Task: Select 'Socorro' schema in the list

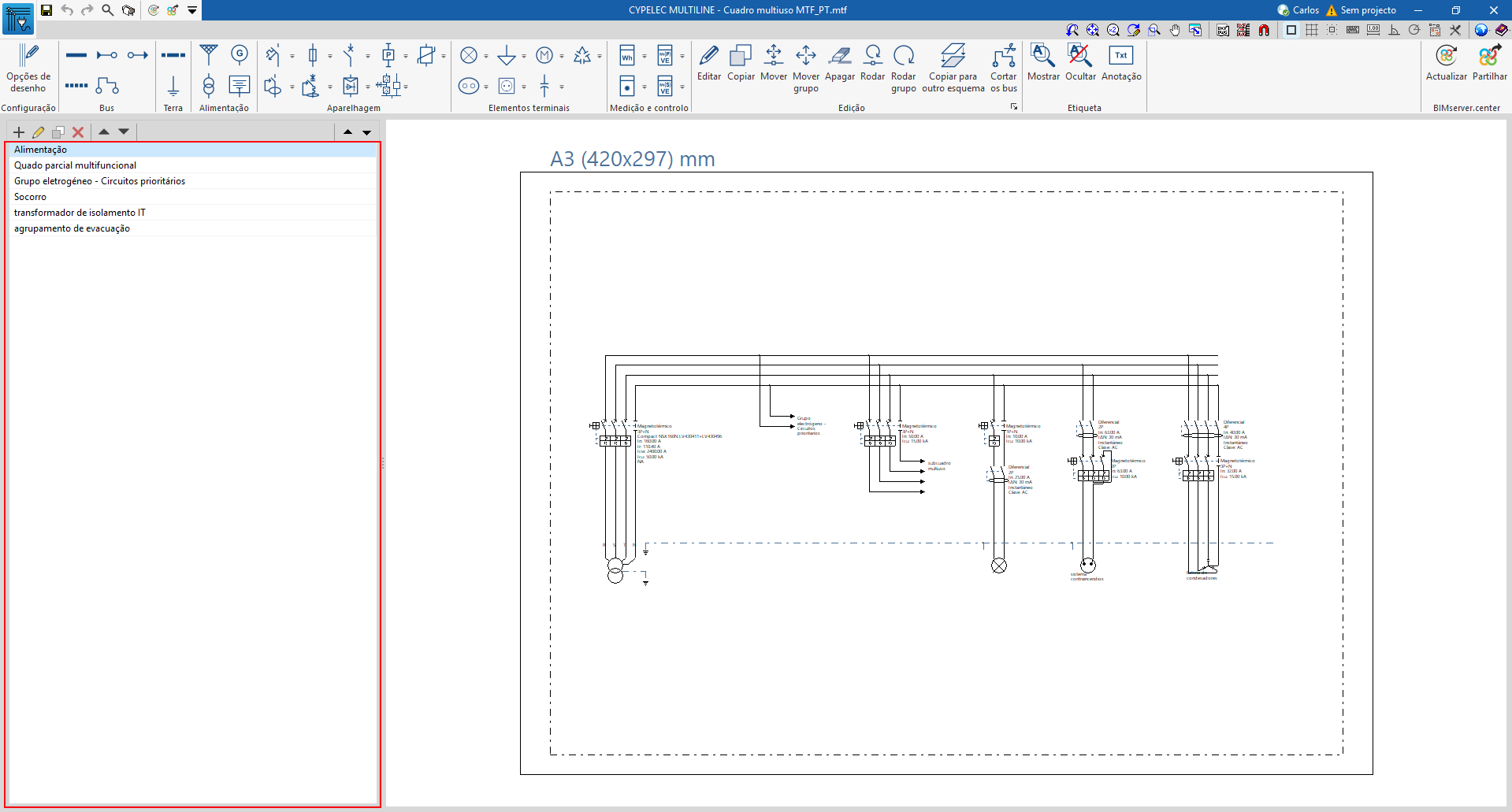Action: (x=30, y=197)
